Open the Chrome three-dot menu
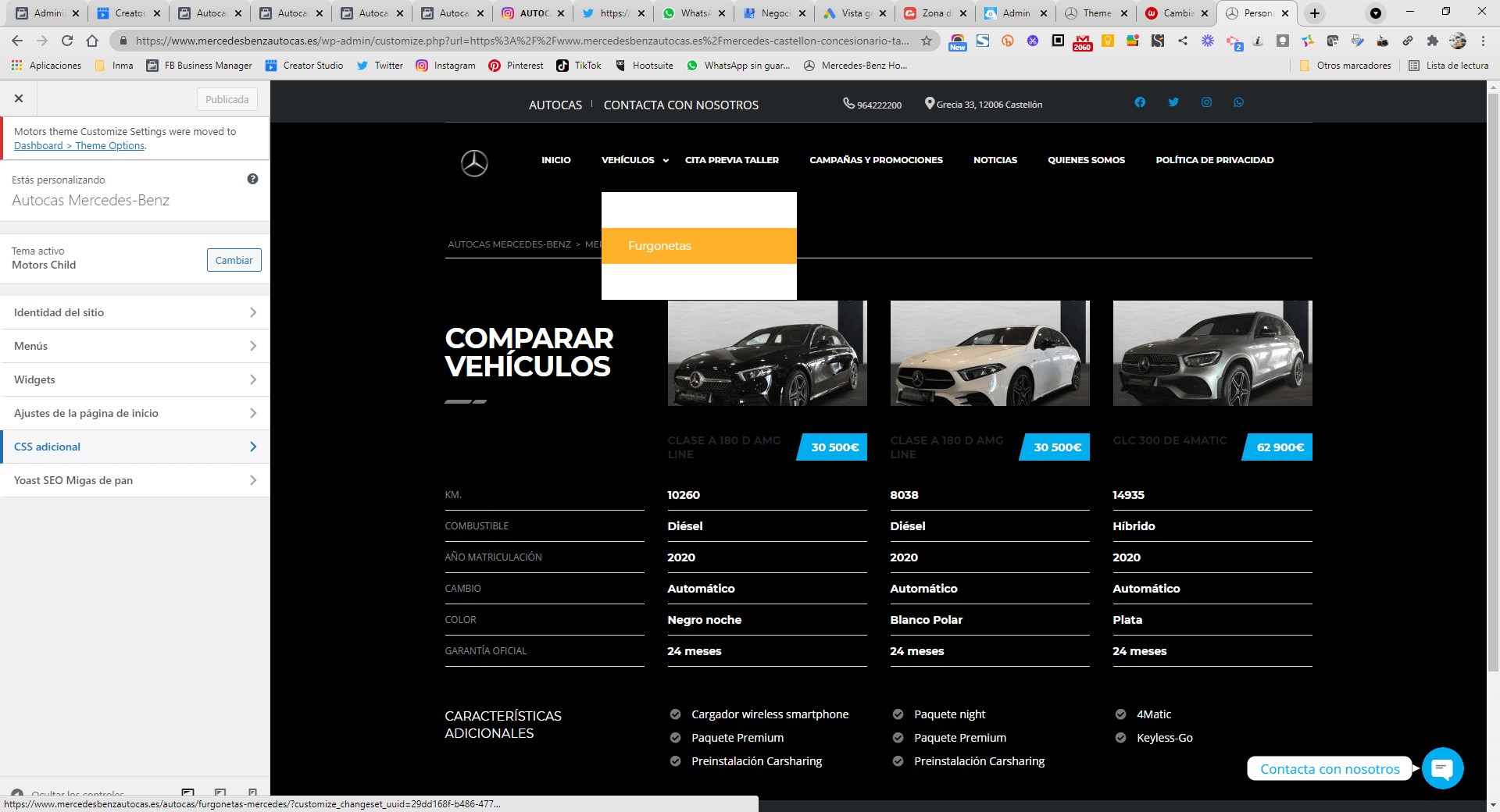 click(1483, 41)
